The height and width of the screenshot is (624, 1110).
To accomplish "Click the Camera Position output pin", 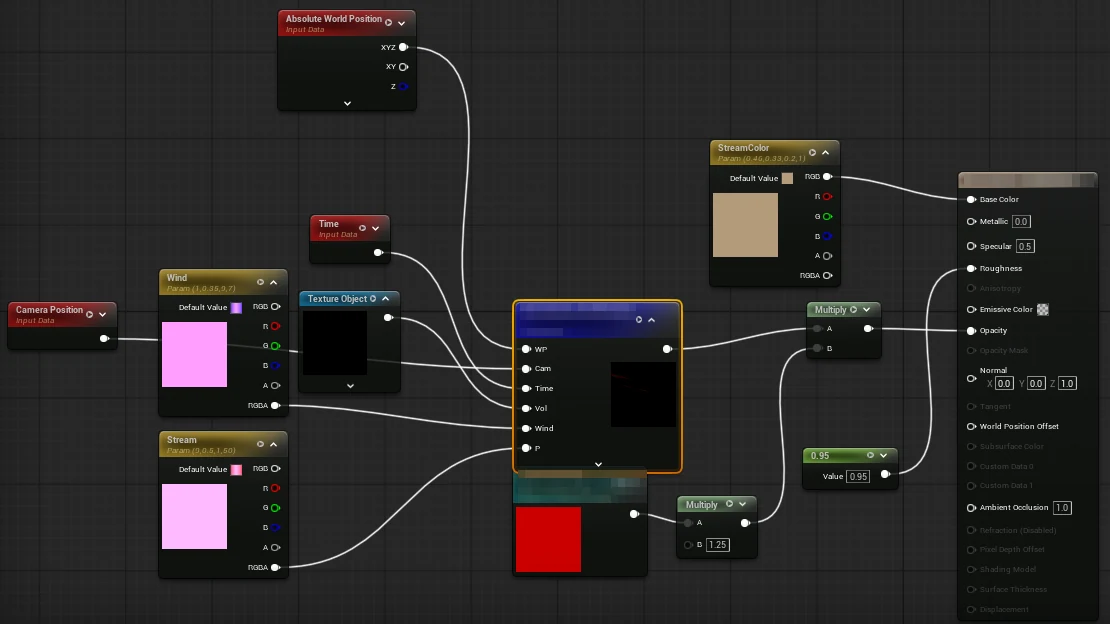I will [105, 339].
